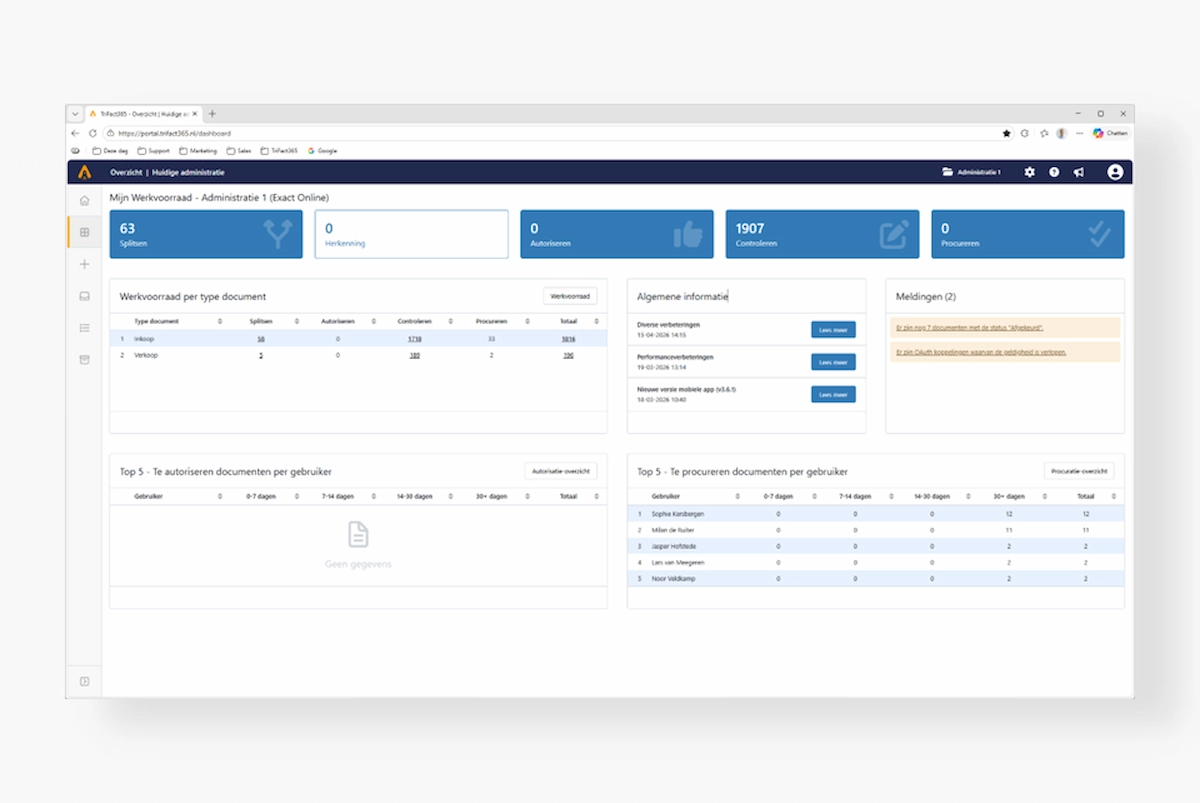
Task: Select the Splitsen tile showing 63
Action: tap(206, 234)
